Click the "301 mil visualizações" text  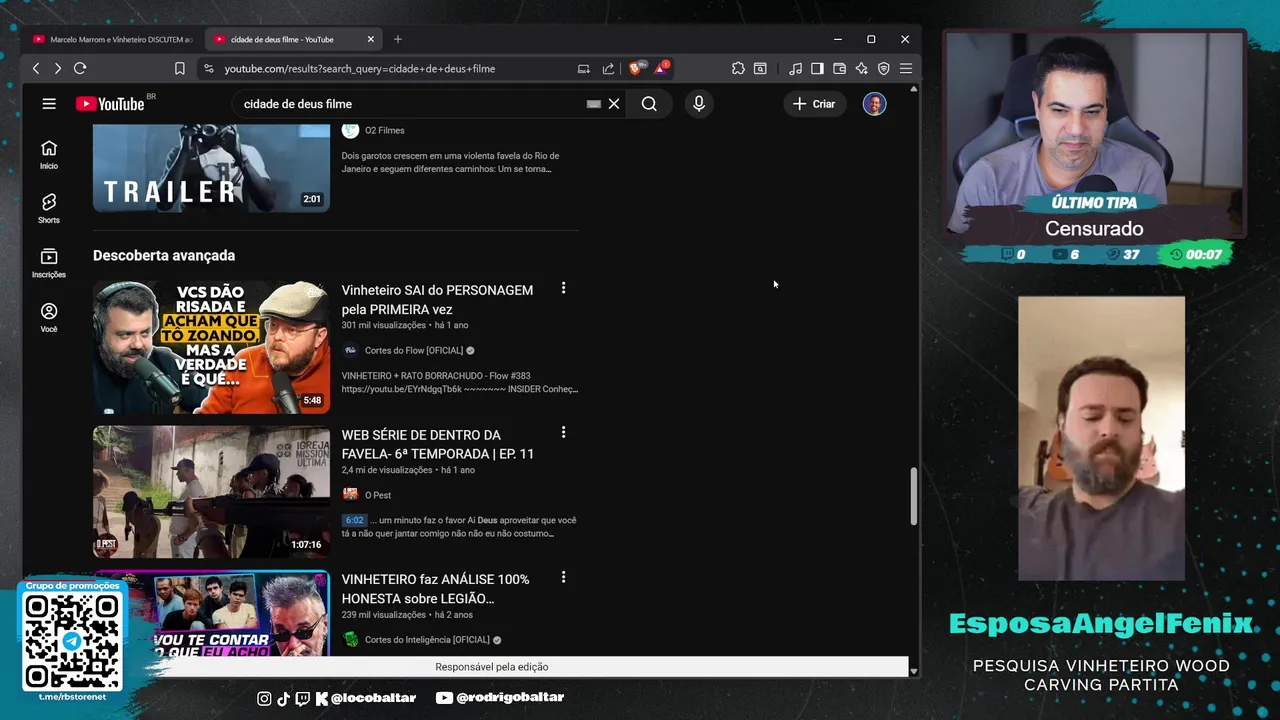pyautogui.click(x=383, y=325)
